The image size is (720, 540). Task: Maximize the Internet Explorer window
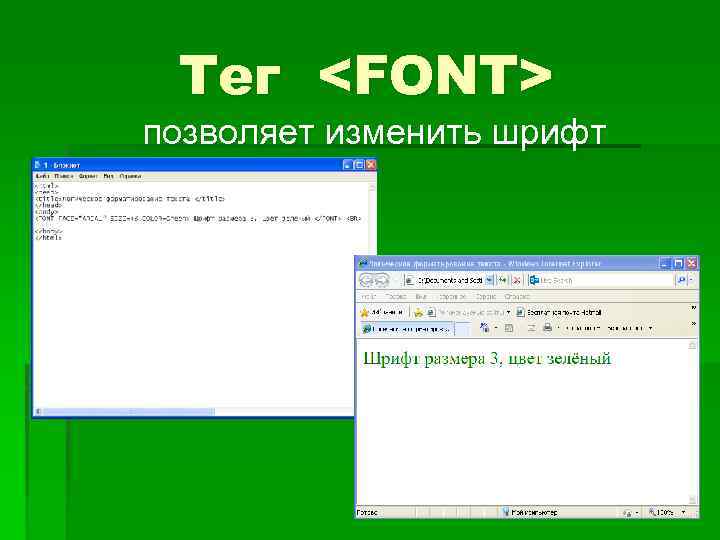click(678, 264)
